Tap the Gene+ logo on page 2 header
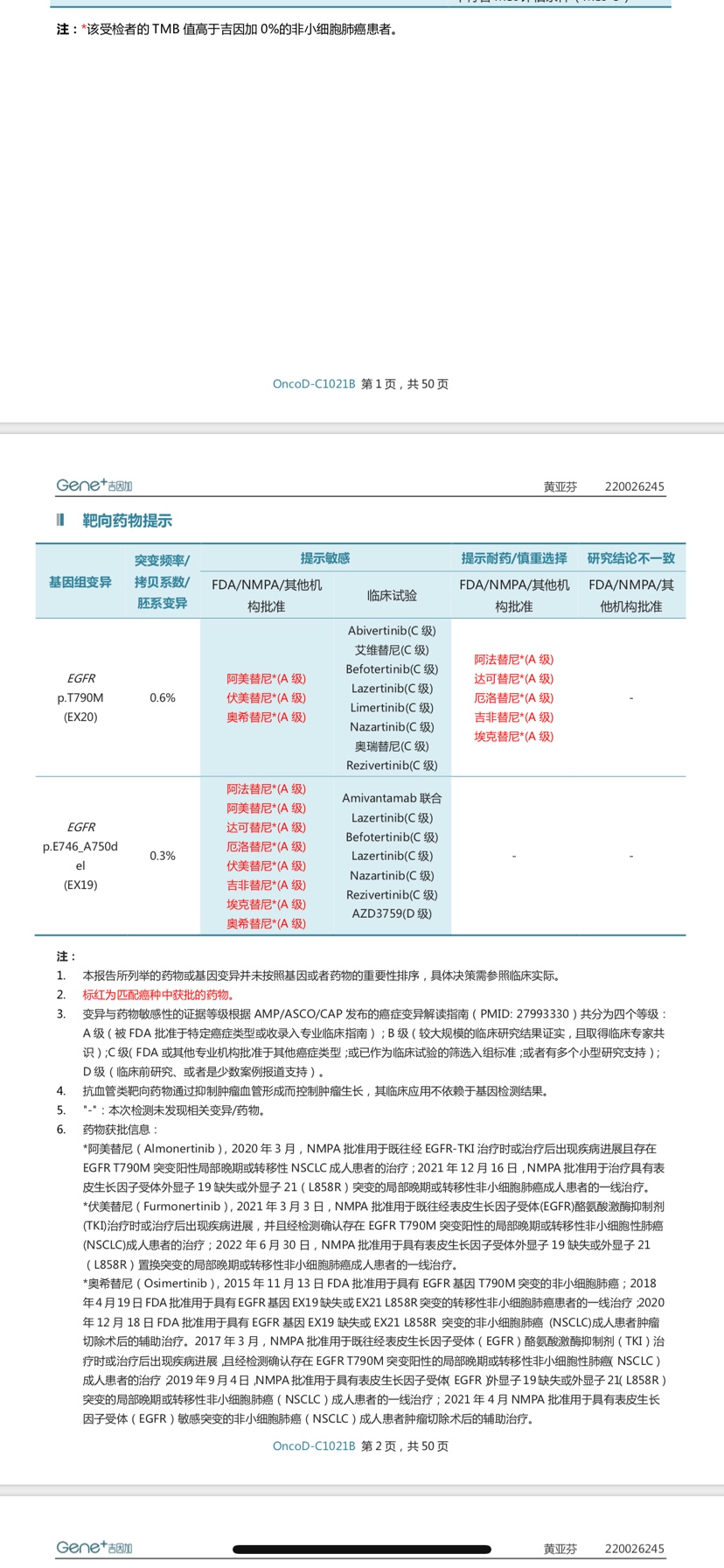This screenshot has width=724, height=1568. (x=94, y=485)
